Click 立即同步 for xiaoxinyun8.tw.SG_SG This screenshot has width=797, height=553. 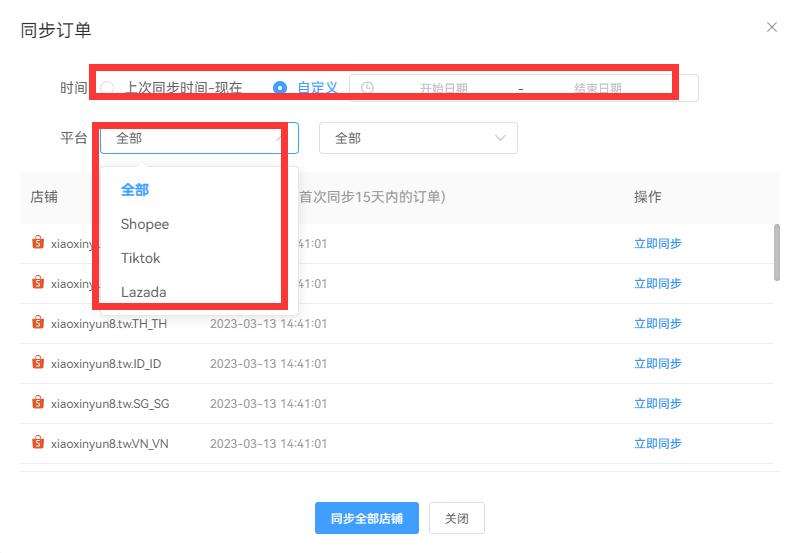pyautogui.click(x=657, y=404)
